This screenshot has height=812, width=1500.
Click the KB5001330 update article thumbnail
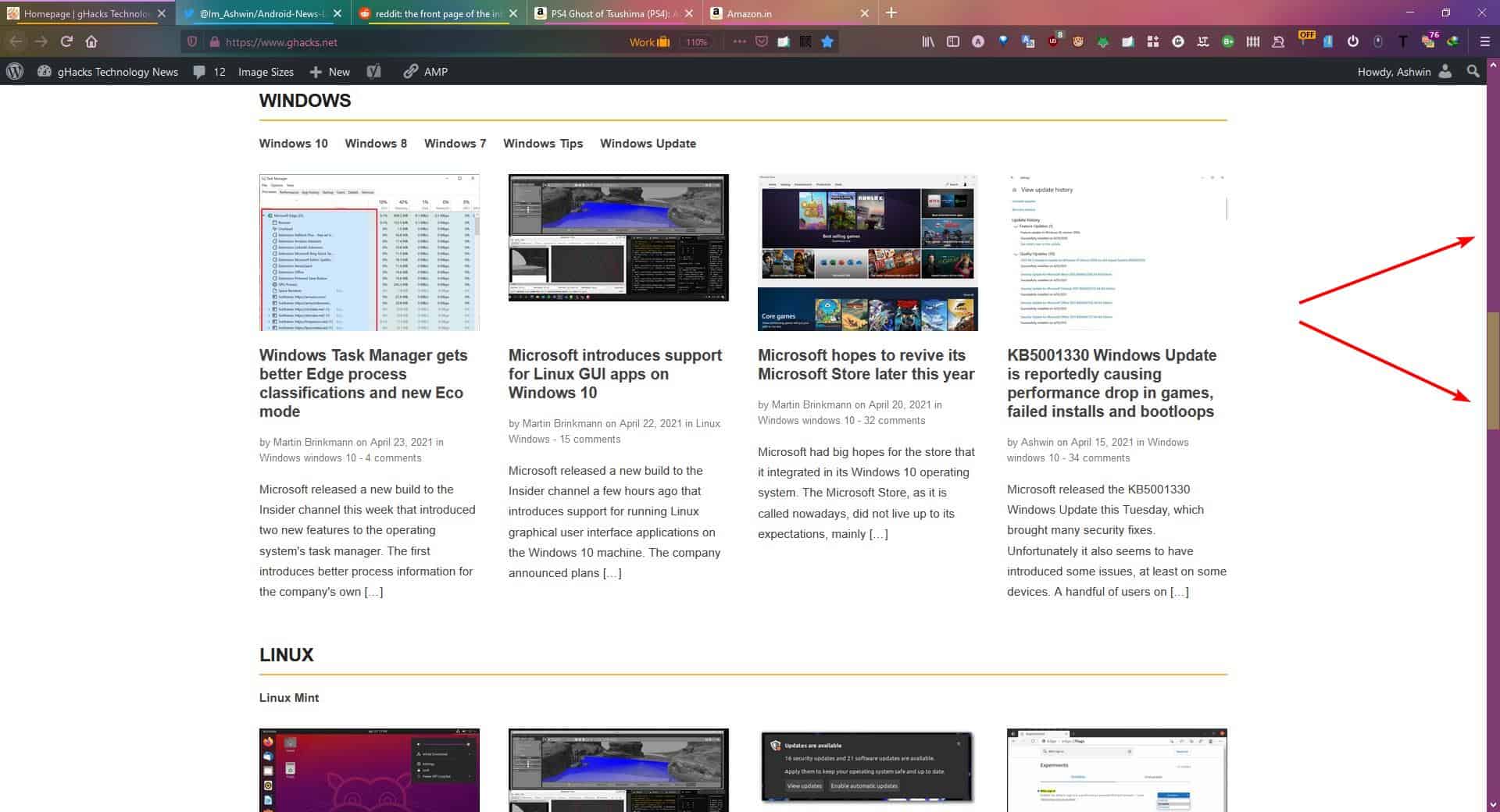pyautogui.click(x=1116, y=250)
